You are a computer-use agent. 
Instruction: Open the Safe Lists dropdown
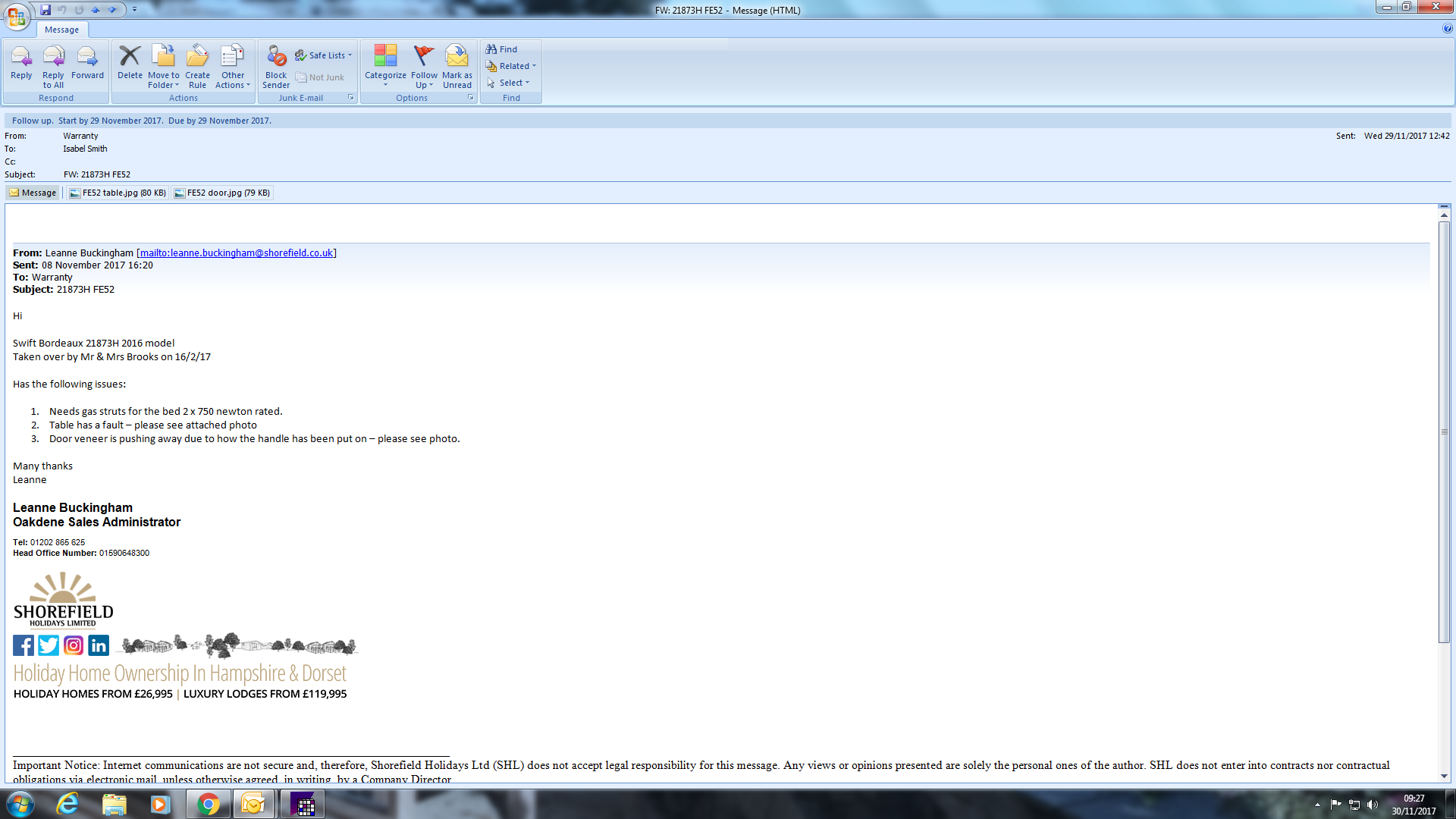click(x=324, y=55)
